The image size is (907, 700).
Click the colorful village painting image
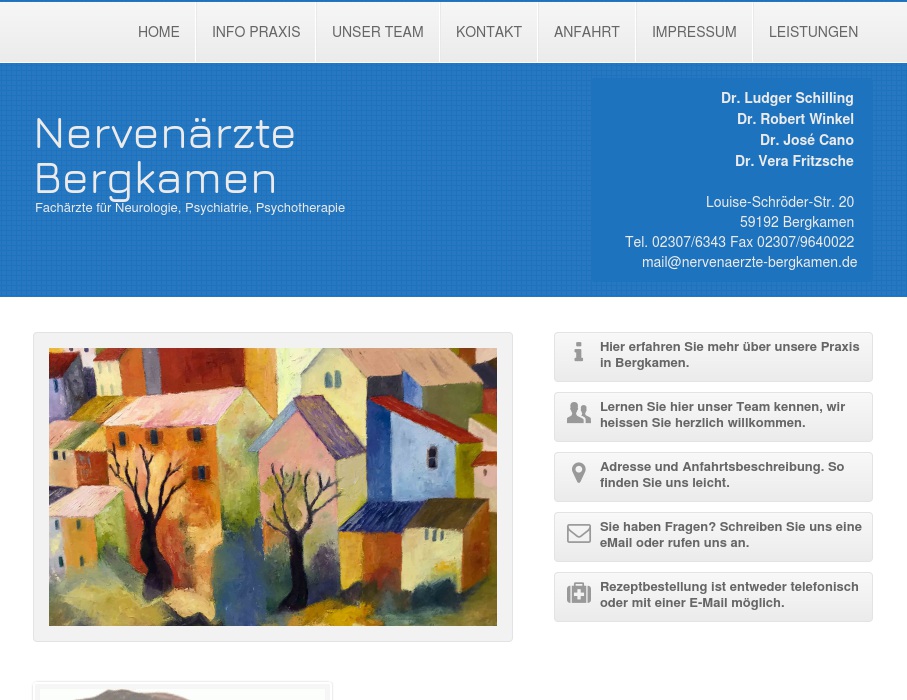(273, 487)
